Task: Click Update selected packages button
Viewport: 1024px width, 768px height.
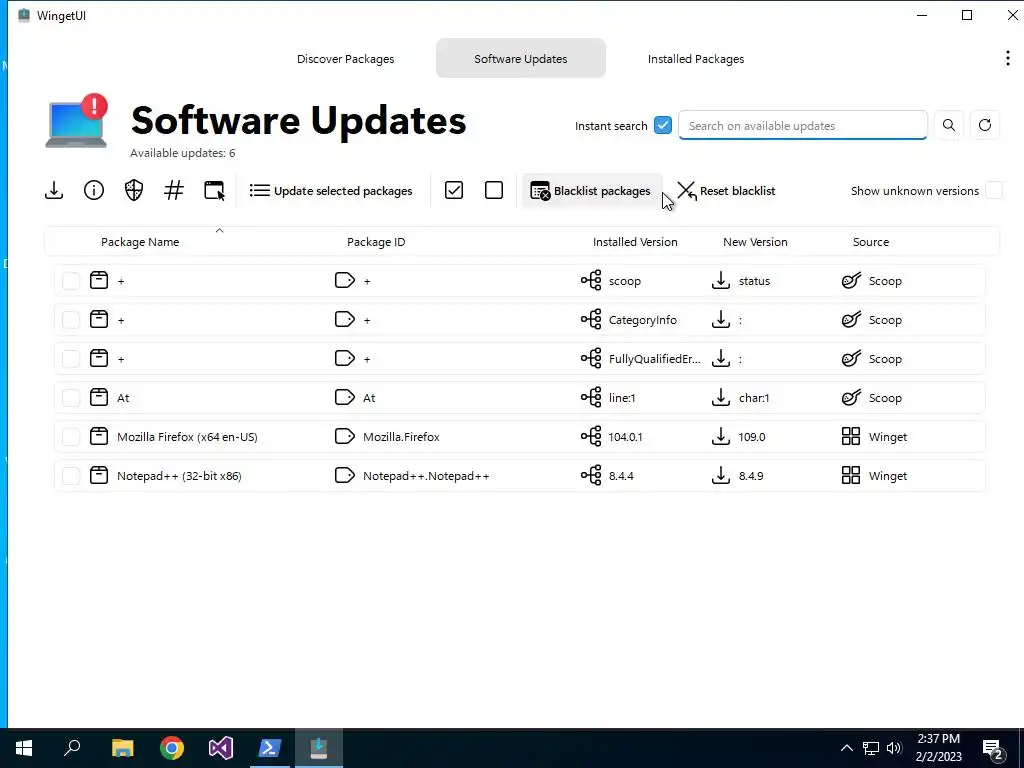Action: (331, 191)
